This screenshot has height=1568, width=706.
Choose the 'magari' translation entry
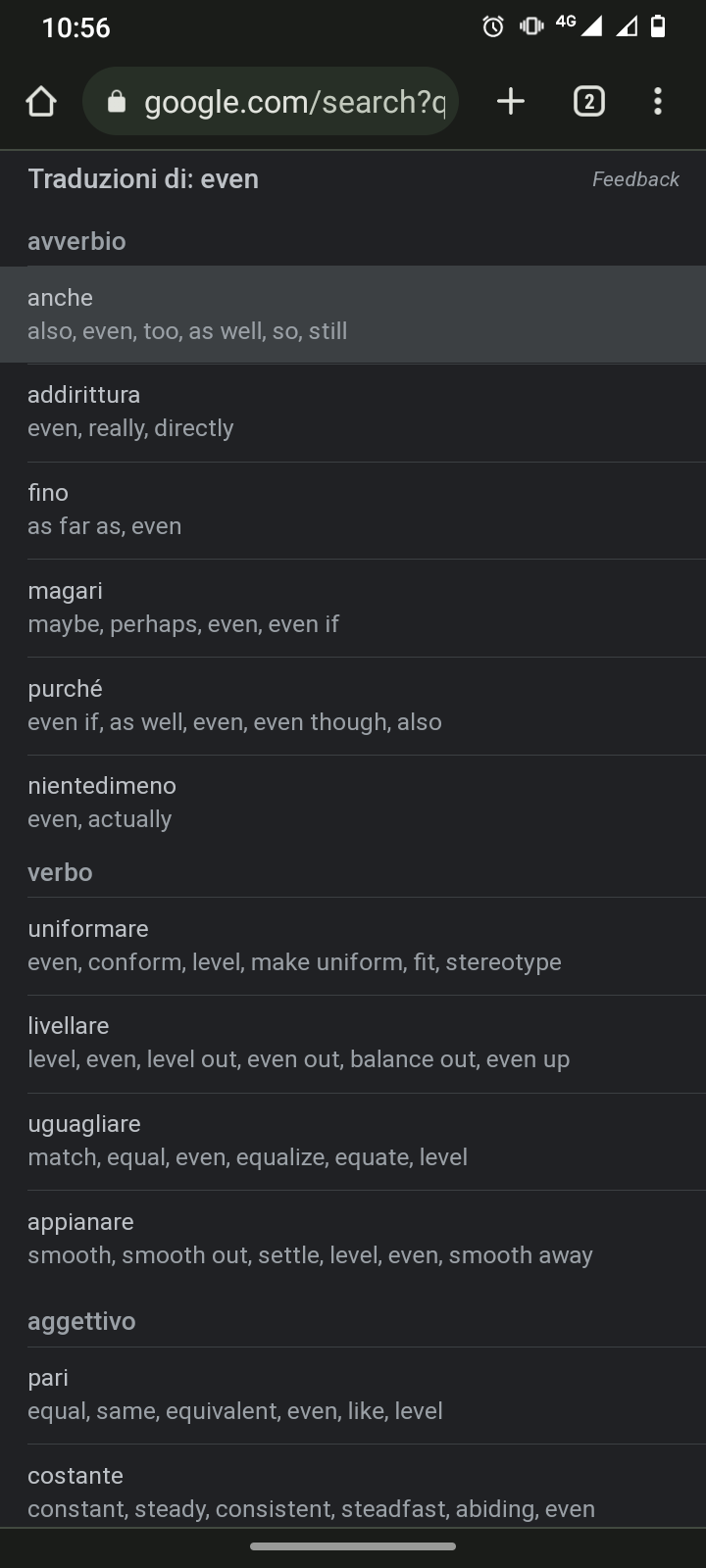point(353,608)
